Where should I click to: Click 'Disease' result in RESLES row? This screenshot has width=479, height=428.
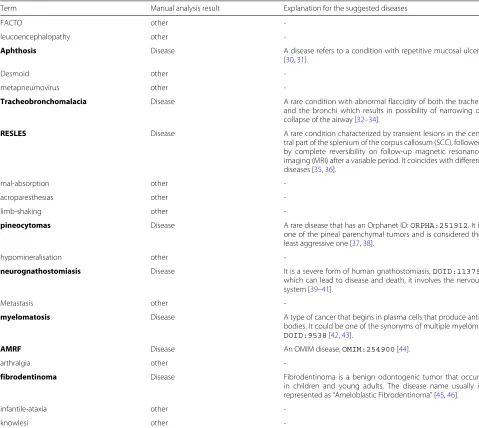162,133
